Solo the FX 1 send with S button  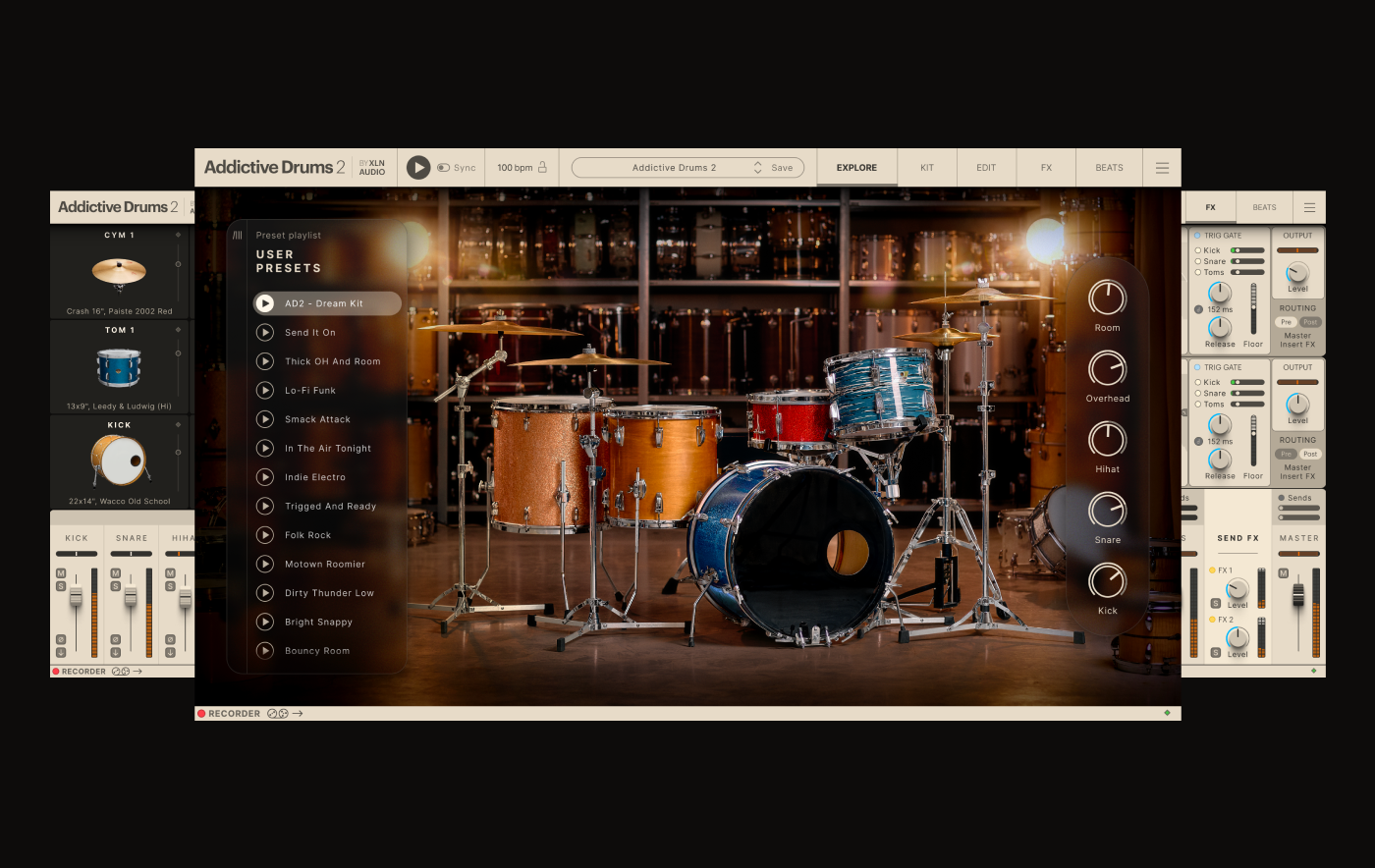point(1216,603)
